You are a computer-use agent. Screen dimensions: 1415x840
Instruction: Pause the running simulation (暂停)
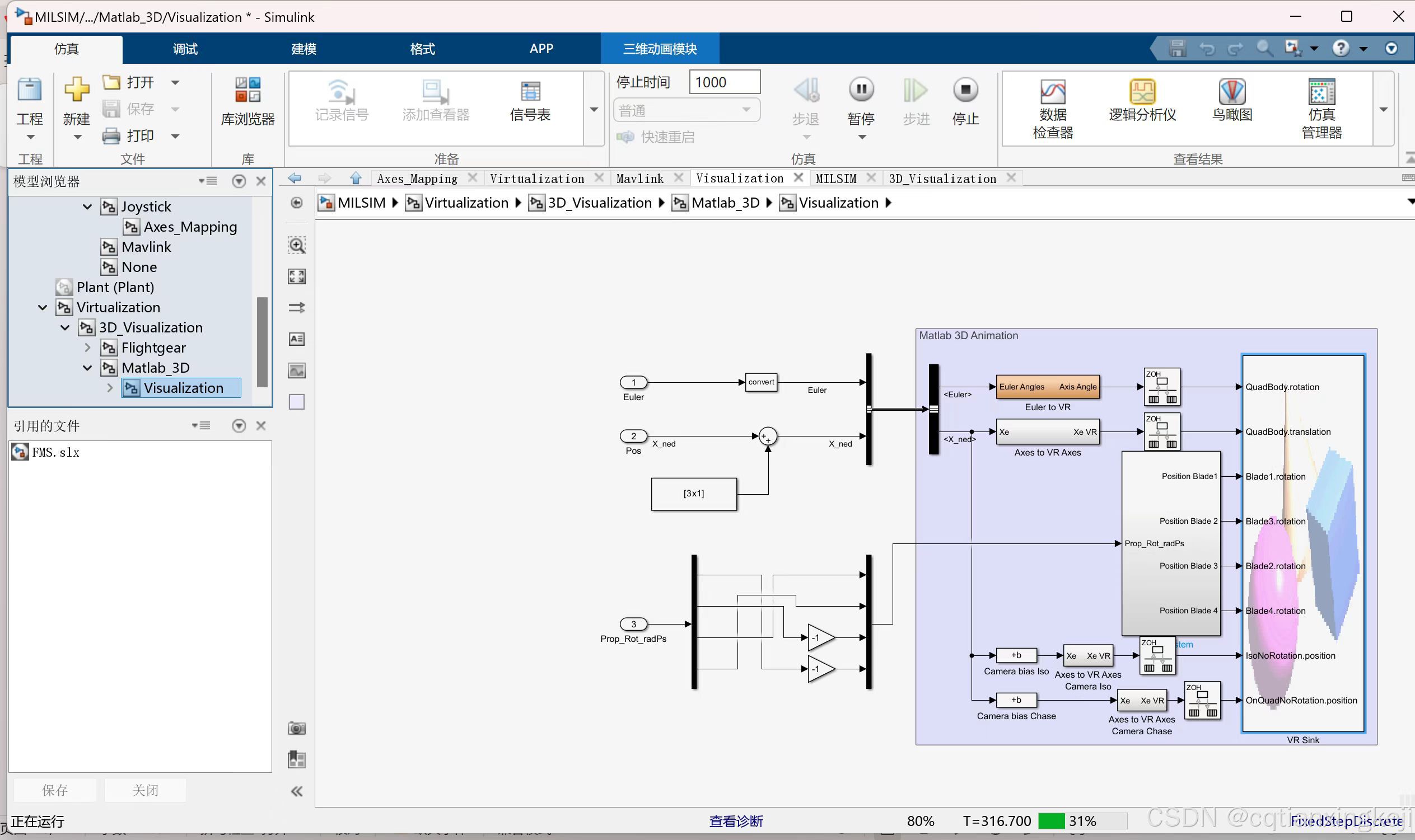[861, 91]
